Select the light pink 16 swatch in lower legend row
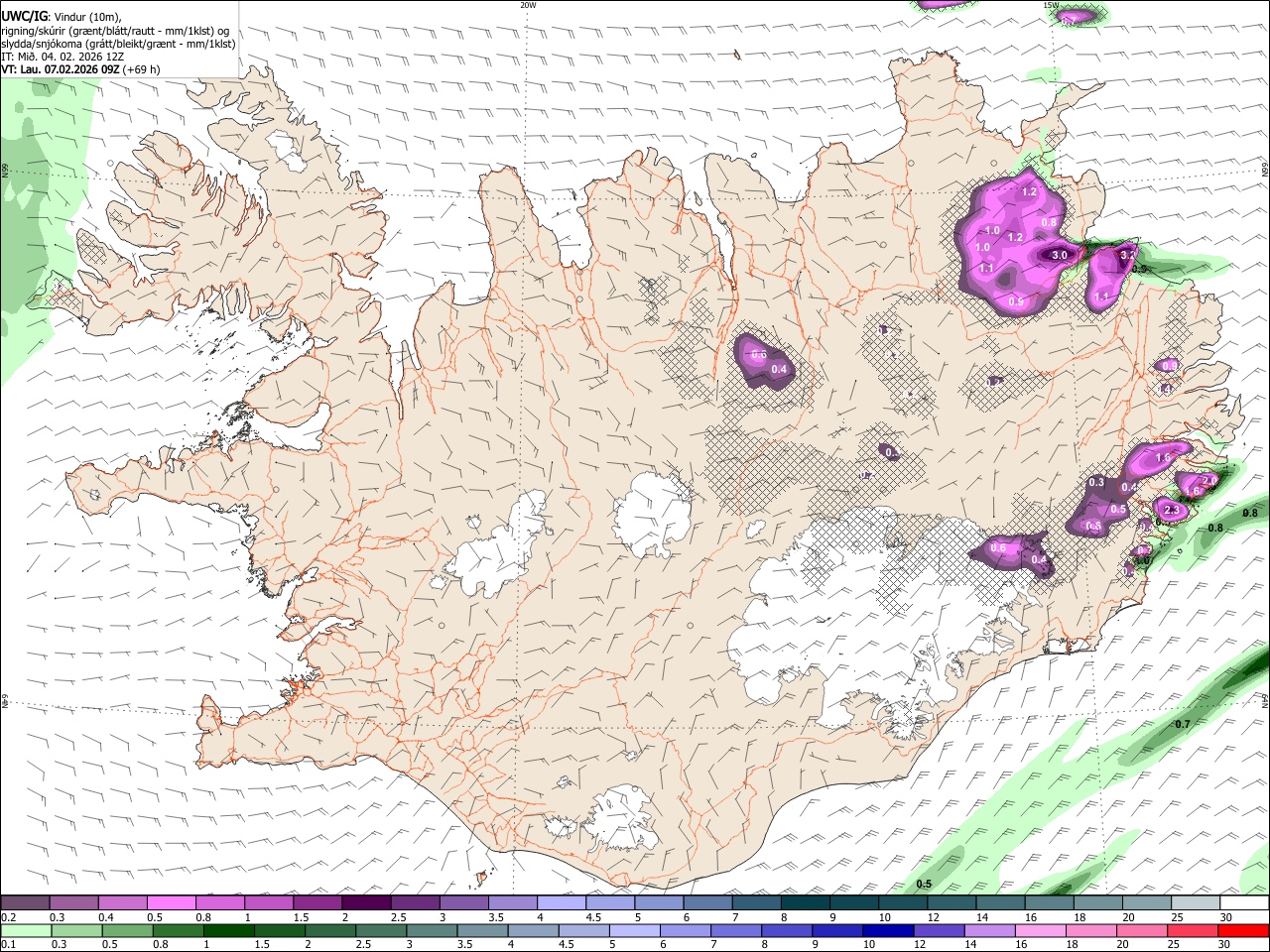This screenshot has width=1270, height=952. [x=1041, y=930]
